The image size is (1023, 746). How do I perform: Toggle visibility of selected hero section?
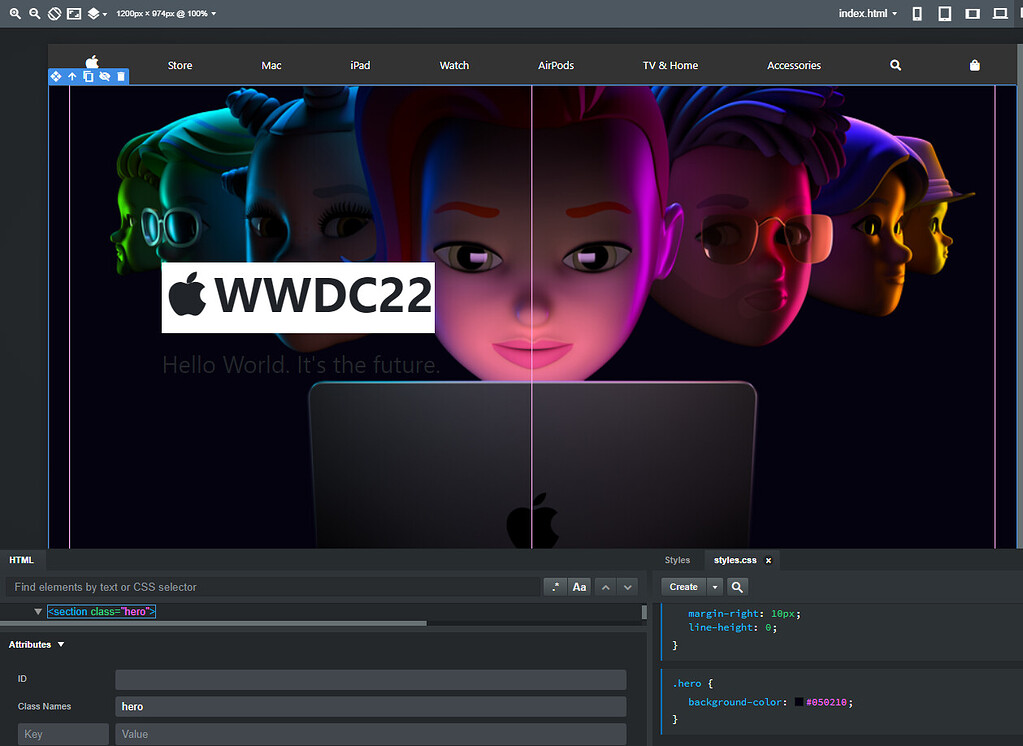[104, 77]
